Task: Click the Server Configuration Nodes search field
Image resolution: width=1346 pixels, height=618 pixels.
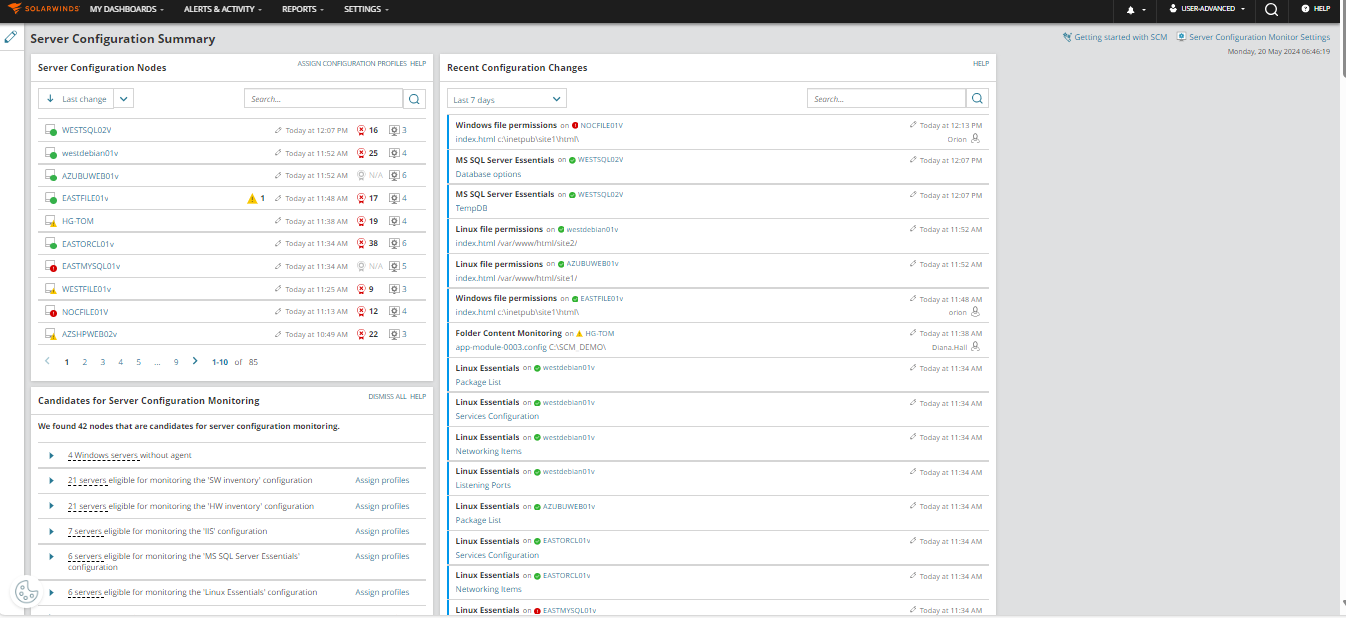Action: pyautogui.click(x=324, y=99)
